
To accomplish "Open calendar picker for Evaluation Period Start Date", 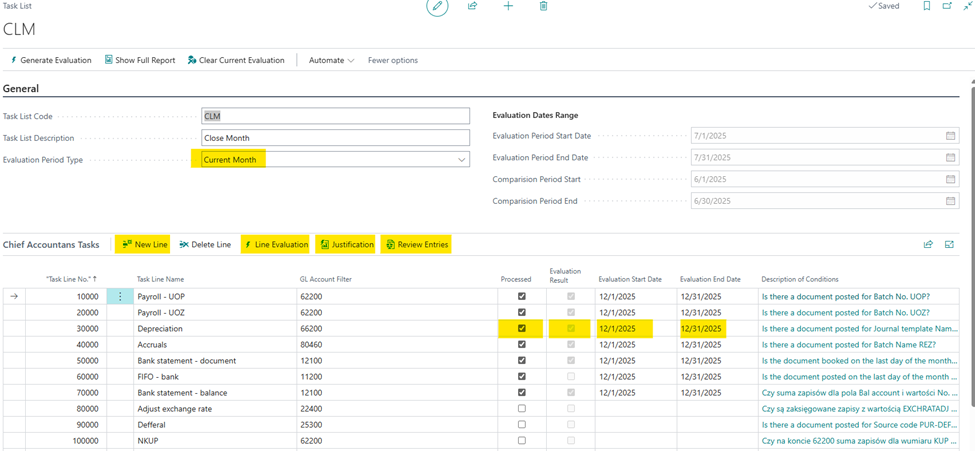I will pos(951,136).
